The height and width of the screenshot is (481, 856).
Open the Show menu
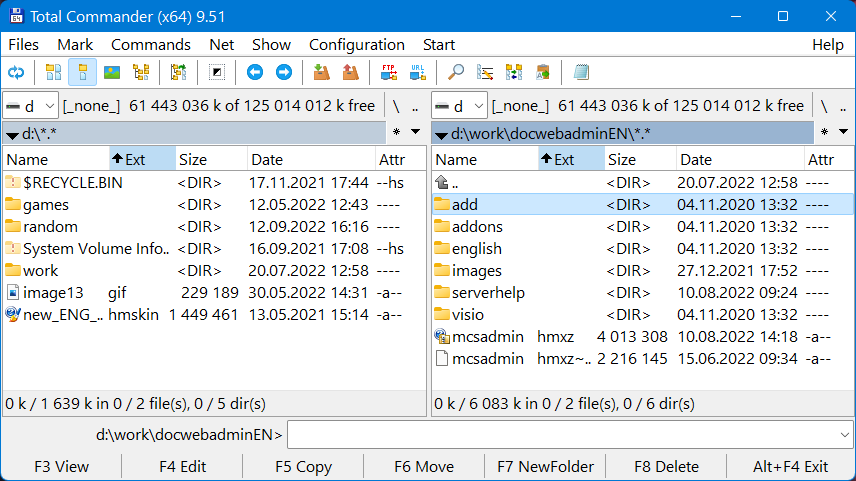271,45
